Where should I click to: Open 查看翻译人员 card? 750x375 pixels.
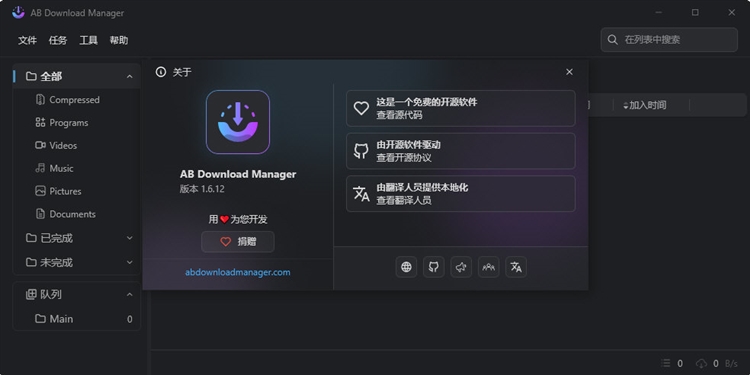pos(461,194)
